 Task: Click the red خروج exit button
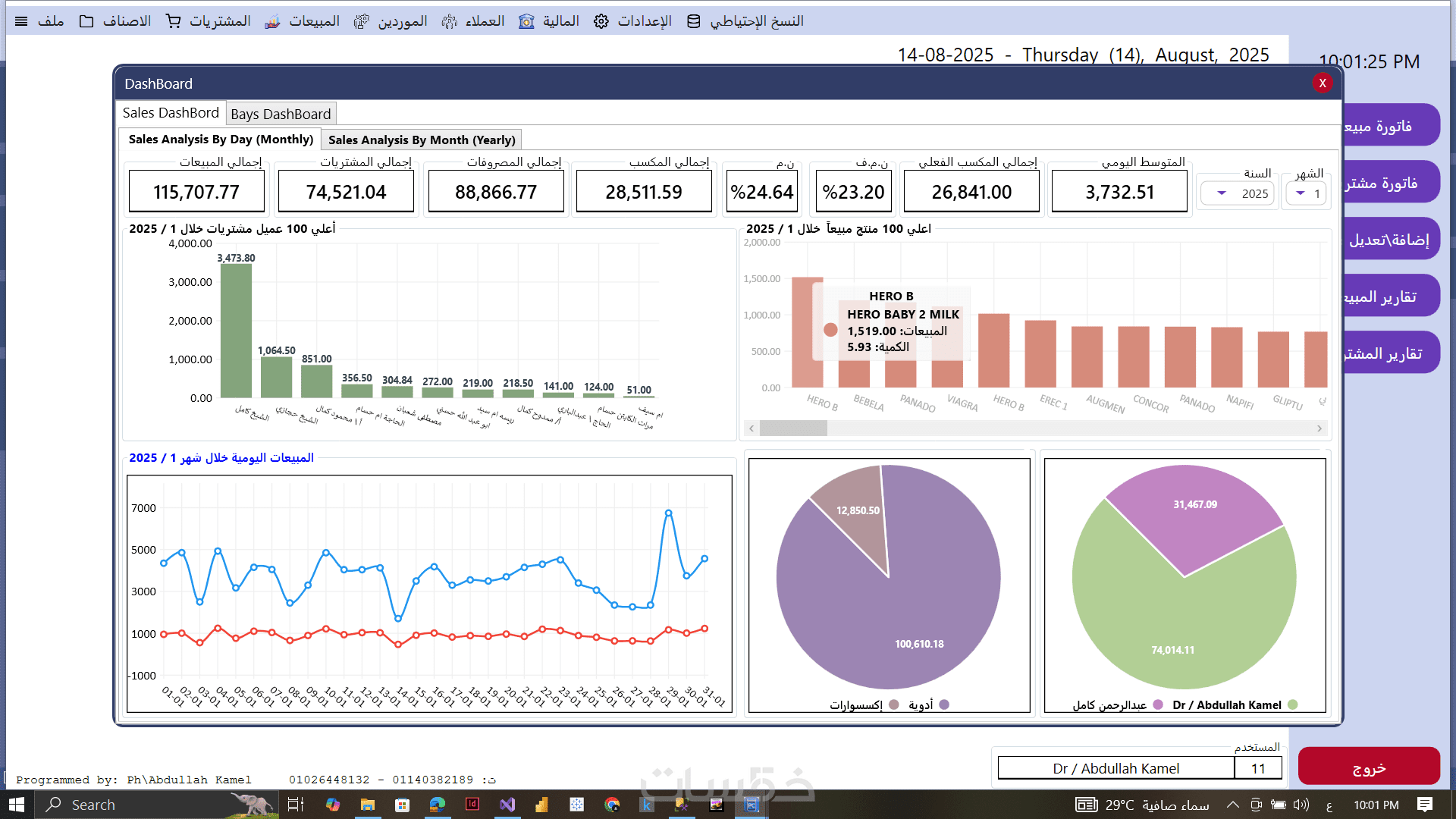point(1369,767)
